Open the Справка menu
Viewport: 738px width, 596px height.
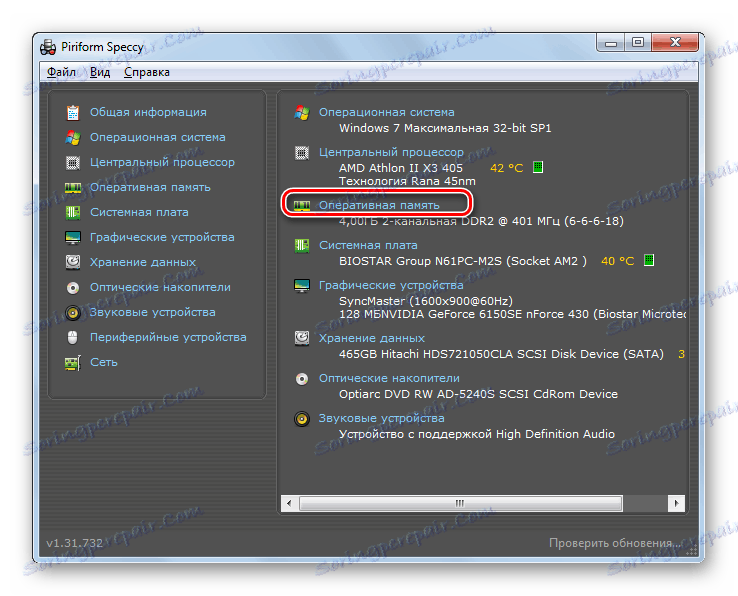click(147, 72)
